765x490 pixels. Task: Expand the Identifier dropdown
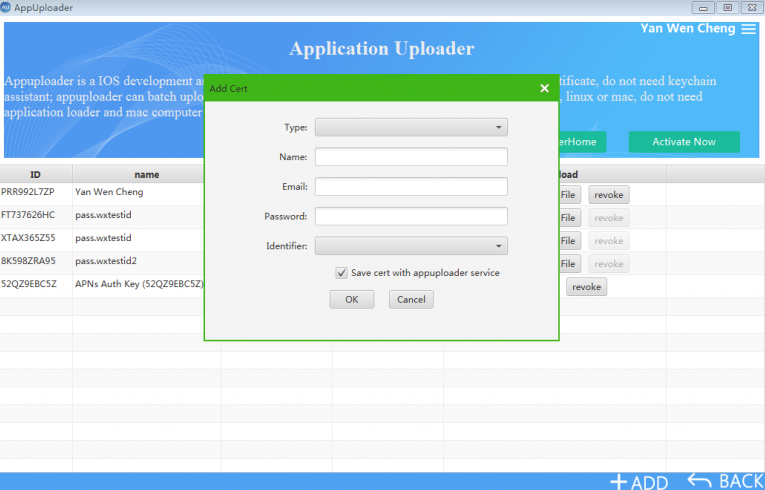point(411,246)
